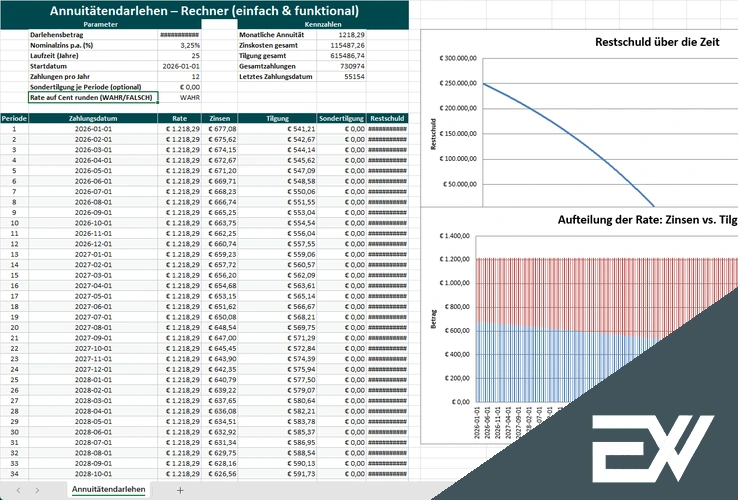This screenshot has width=738, height=500.
Task: Select the period number 27 cell
Action: tap(14, 401)
